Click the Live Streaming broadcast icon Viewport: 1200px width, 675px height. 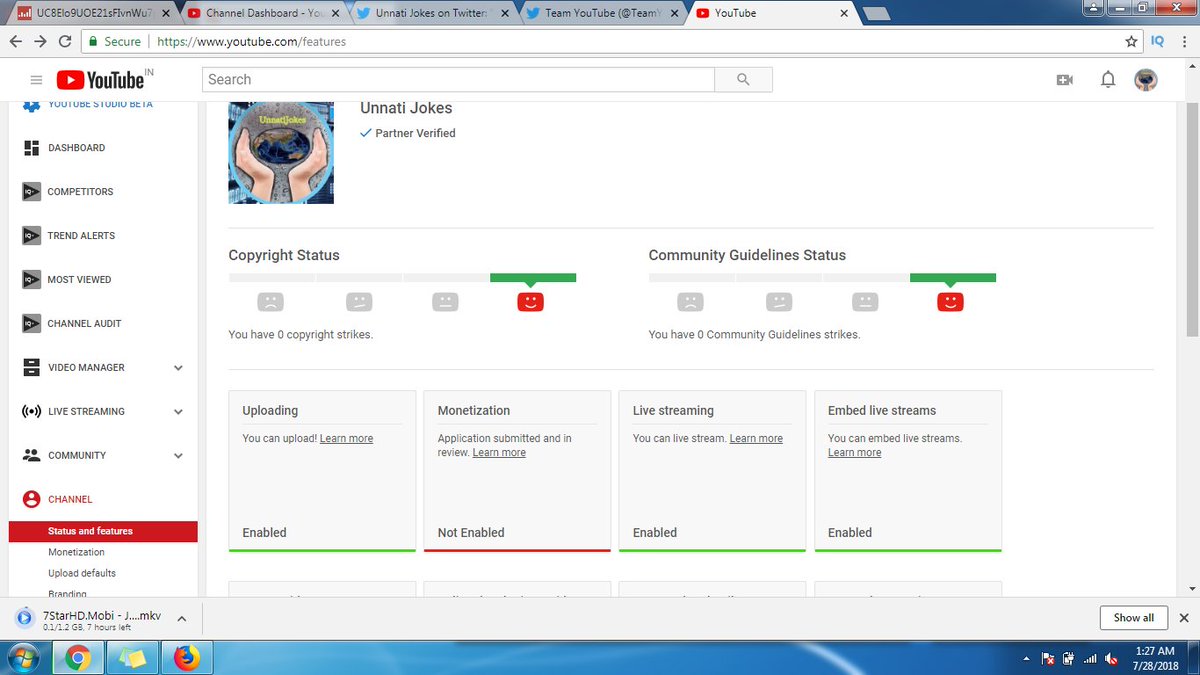[31, 411]
